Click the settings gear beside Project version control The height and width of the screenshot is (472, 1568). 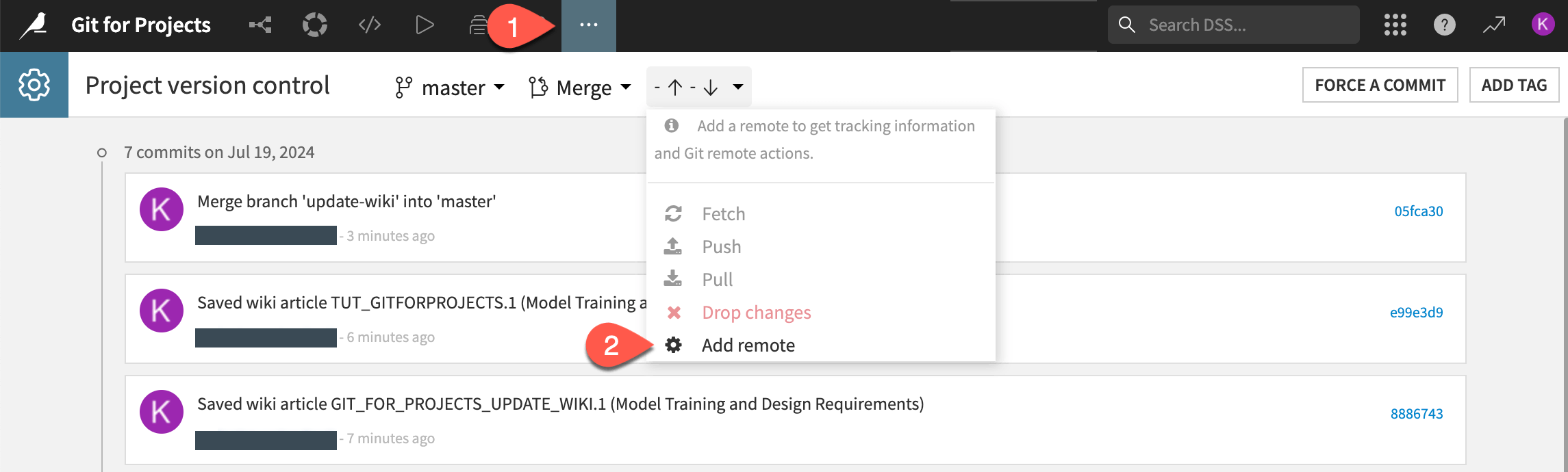click(34, 85)
